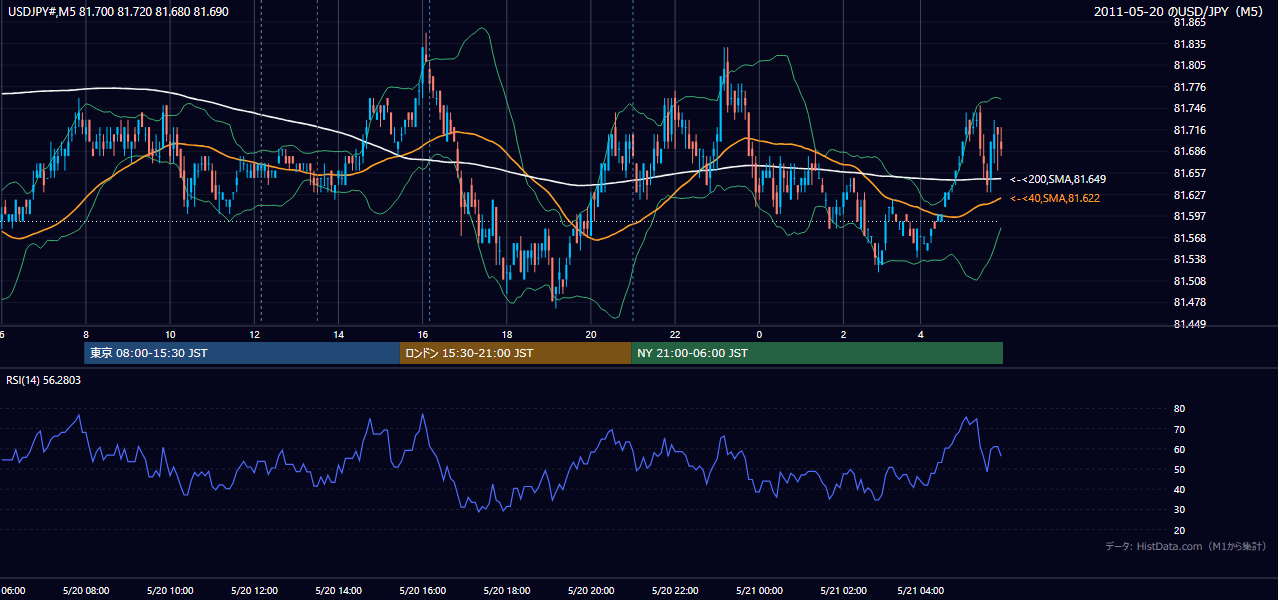Click the 81.657 price axis label
Image resolution: width=1278 pixels, height=600 pixels.
pos(1188,173)
